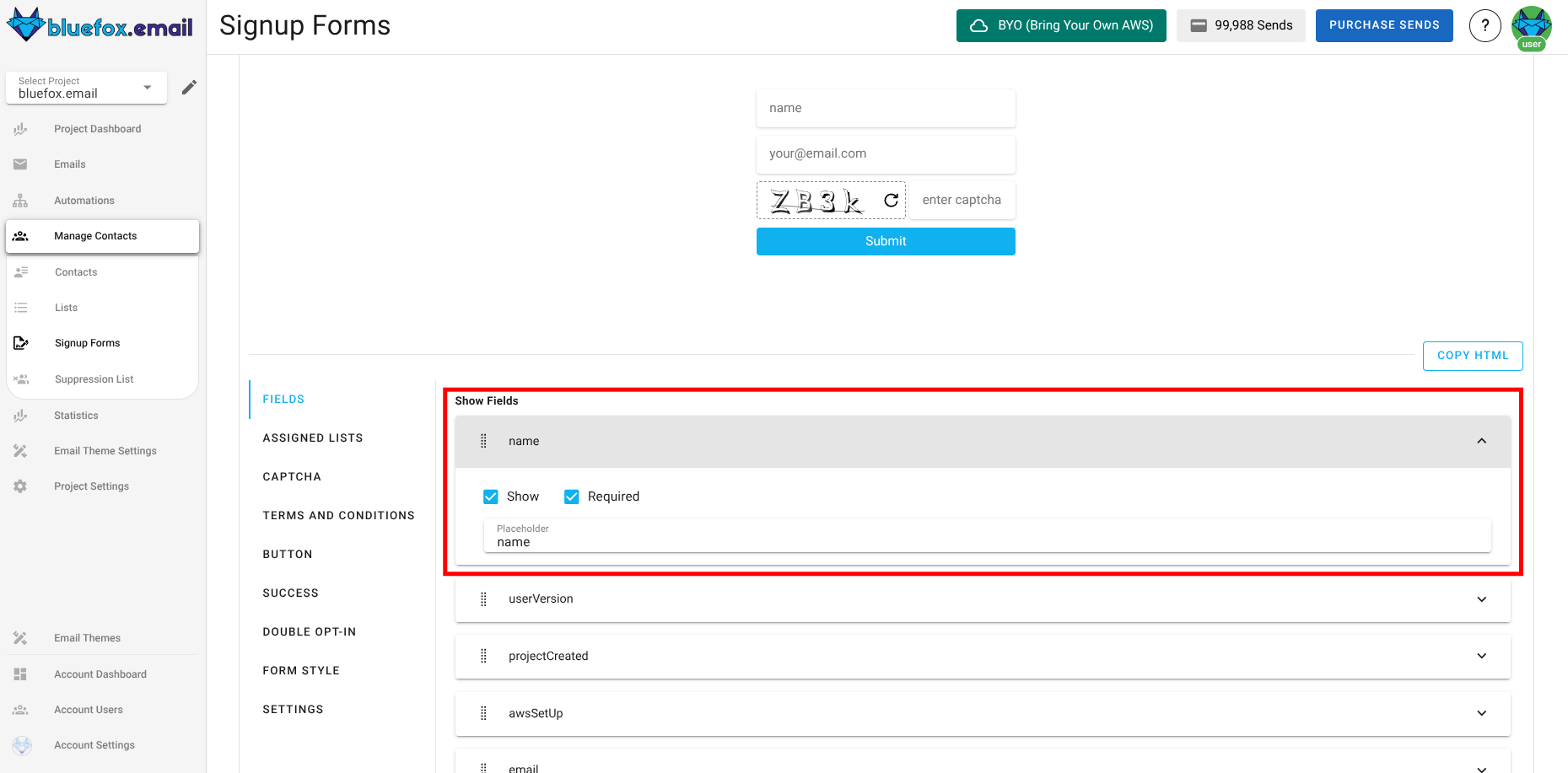Viewport: 1568px width, 773px height.
Task: Open Account Users from sidebar
Action: pos(88,709)
